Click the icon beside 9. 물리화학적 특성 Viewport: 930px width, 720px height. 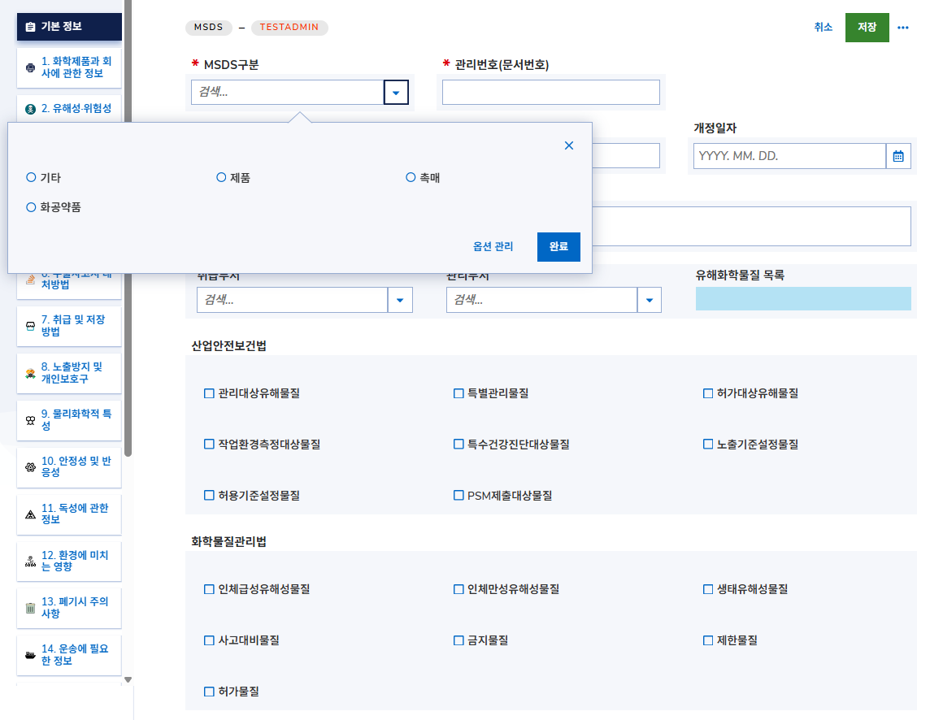(30, 420)
